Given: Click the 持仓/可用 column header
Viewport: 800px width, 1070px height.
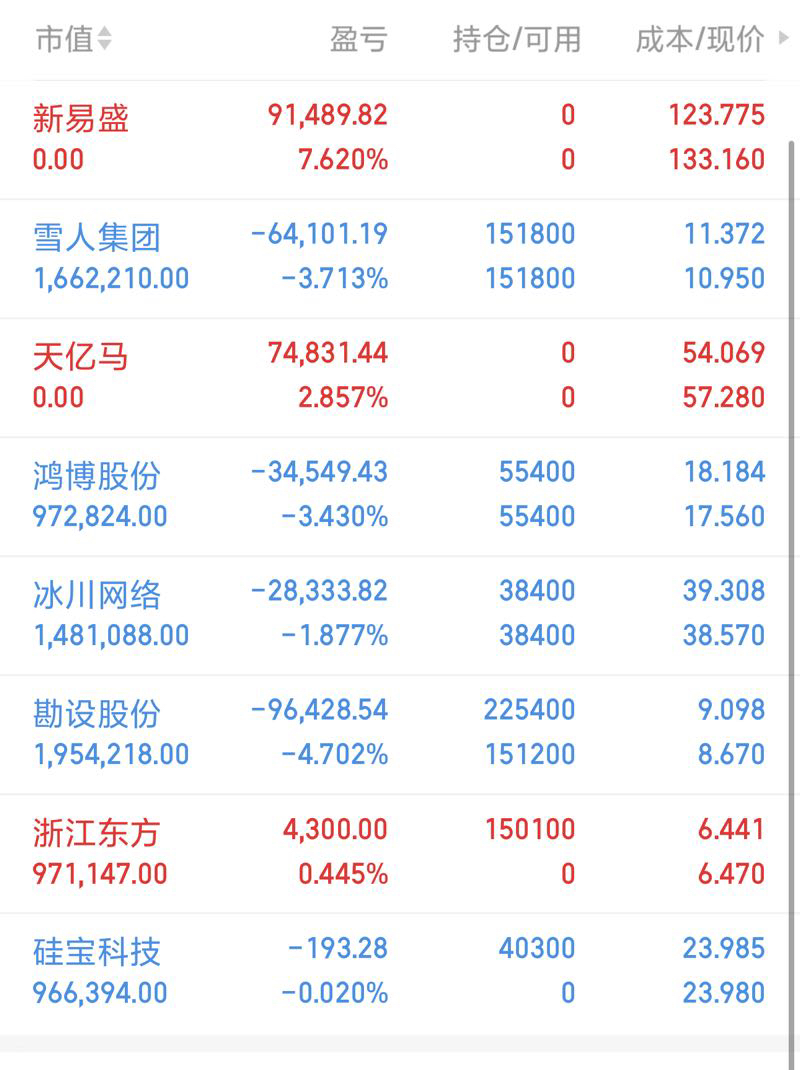Looking at the screenshot, I should pyautogui.click(x=517, y=40).
